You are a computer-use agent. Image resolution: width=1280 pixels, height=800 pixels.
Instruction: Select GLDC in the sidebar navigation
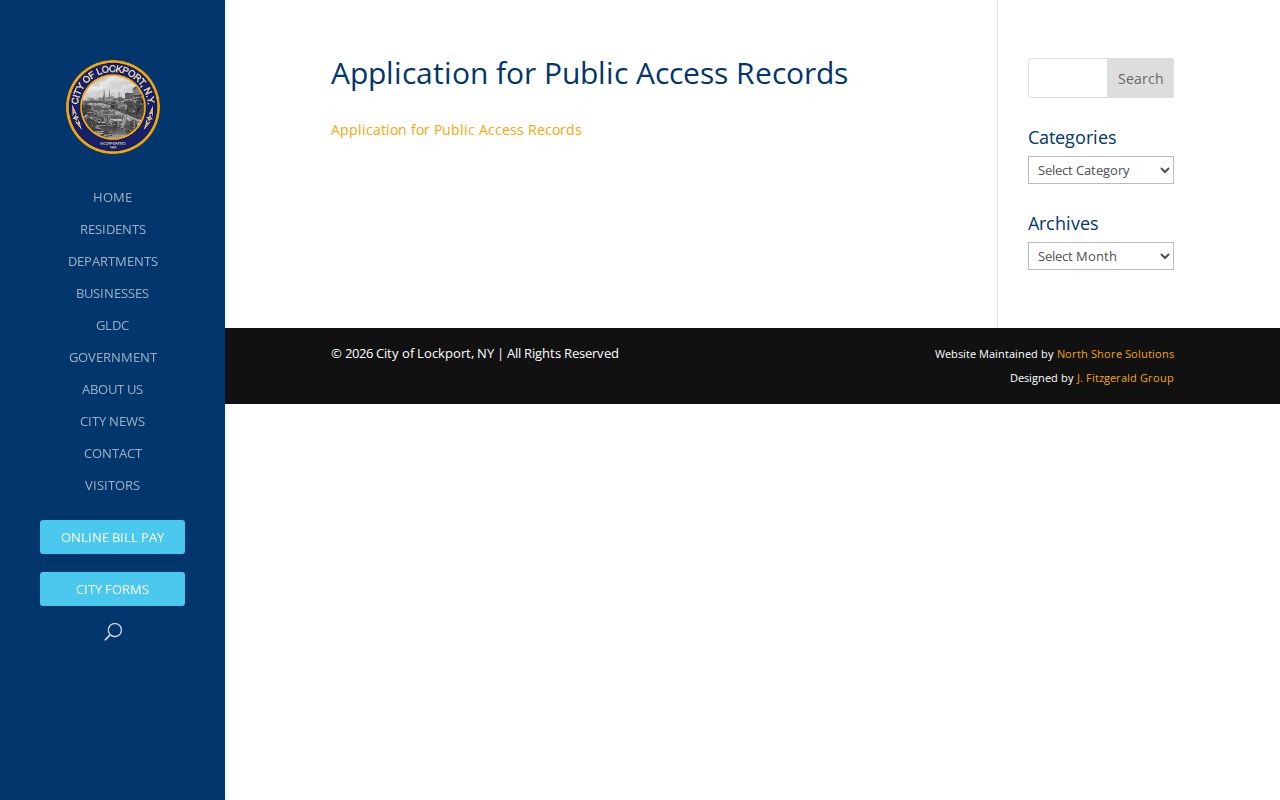113,325
